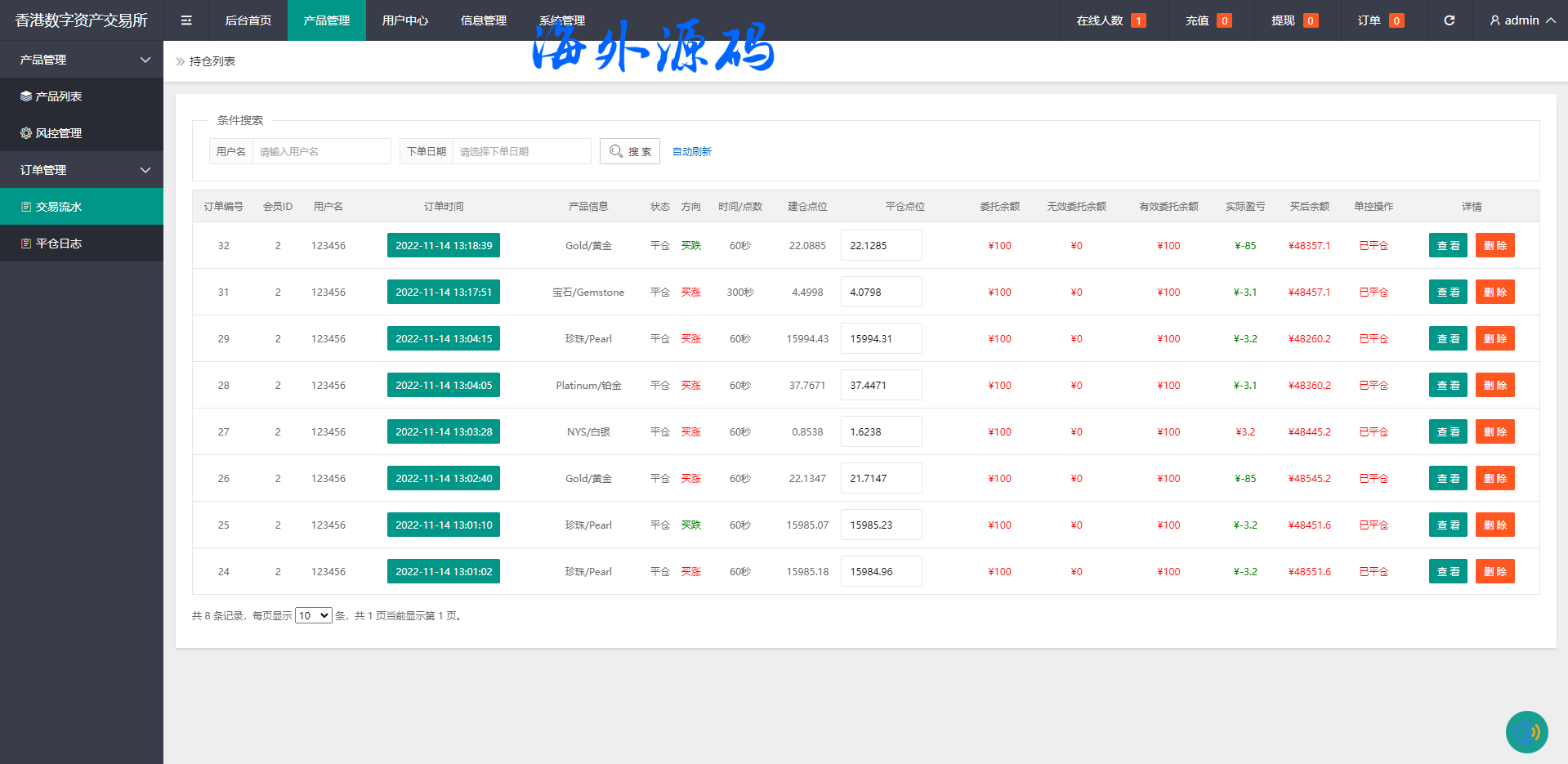1568x764 pixels.
Task: Open the per-page records dropdown
Action: pos(313,615)
